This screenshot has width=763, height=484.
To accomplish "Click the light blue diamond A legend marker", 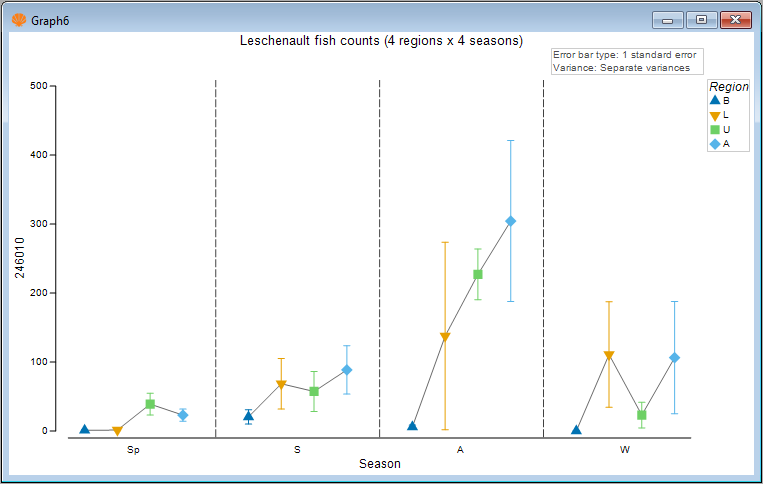I will (x=714, y=144).
